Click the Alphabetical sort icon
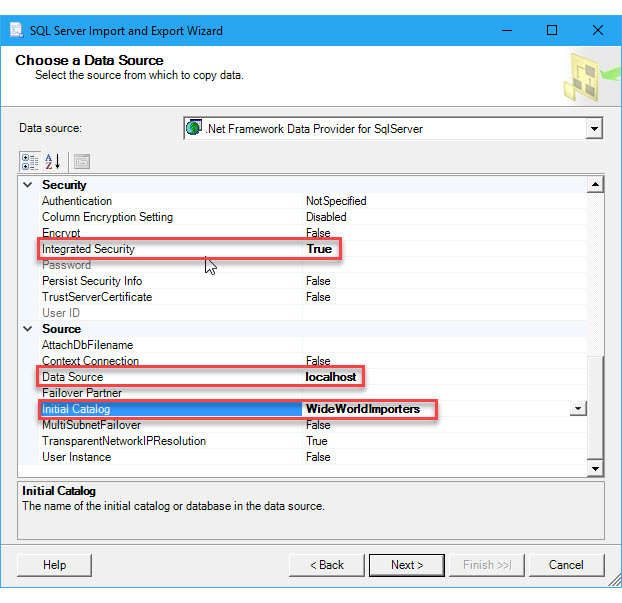 53,161
